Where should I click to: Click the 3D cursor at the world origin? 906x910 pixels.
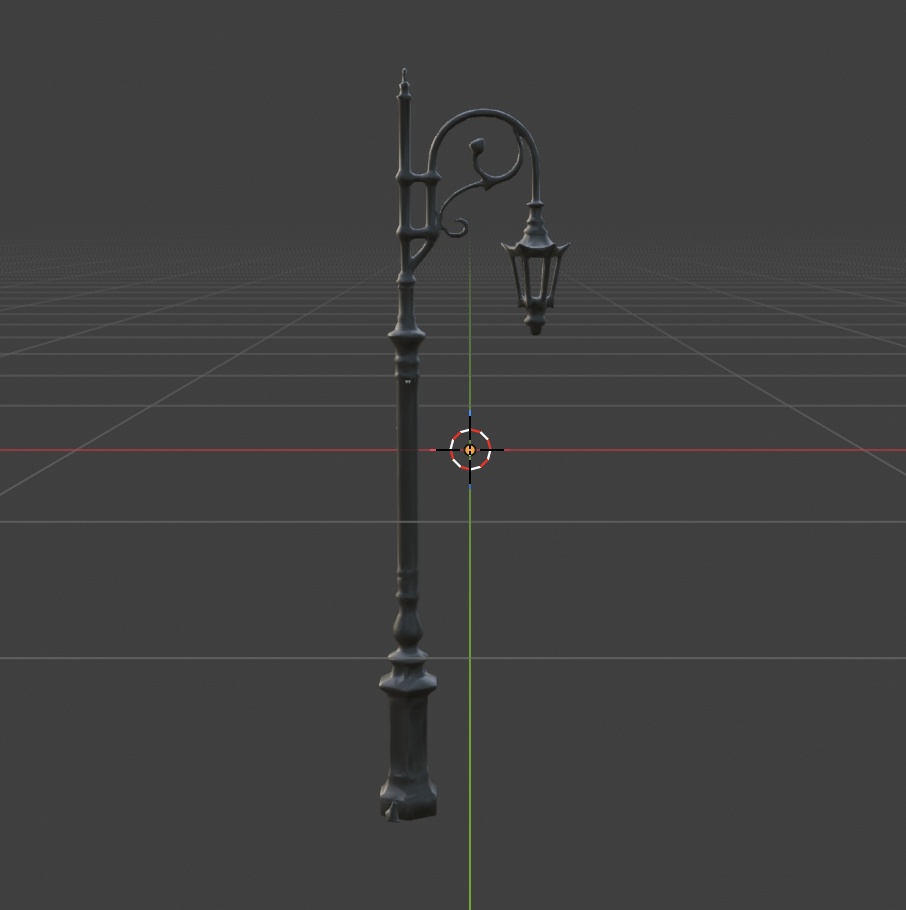tap(470, 450)
